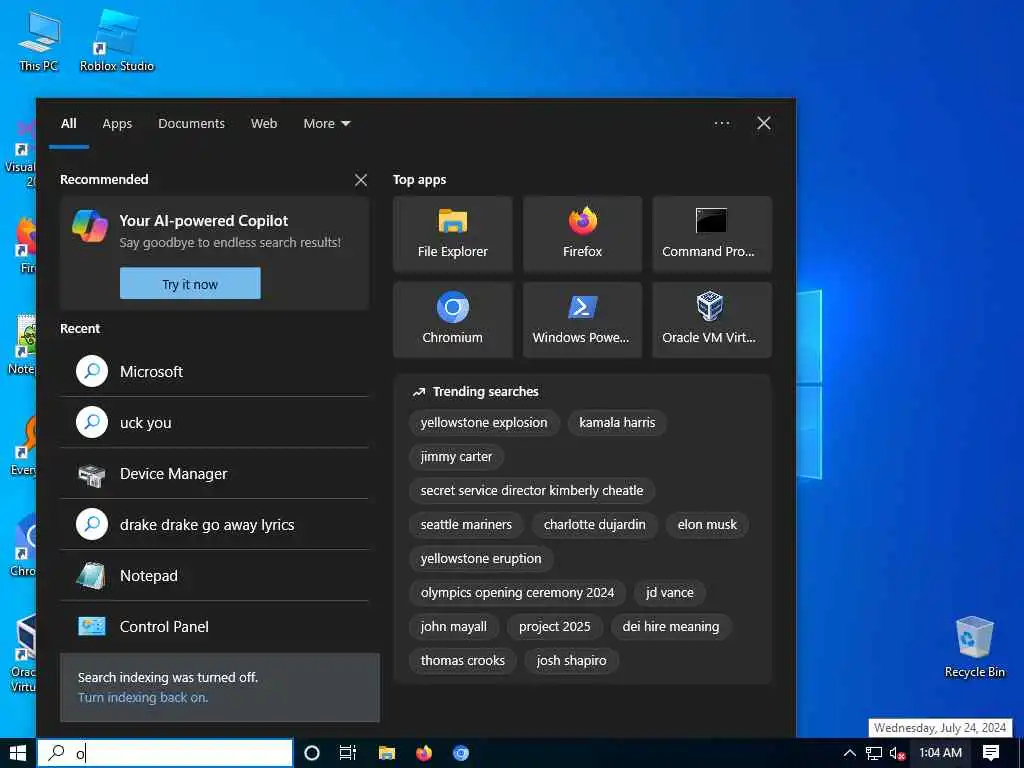Search trending 'elon musk'
The height and width of the screenshot is (768, 1024).
pos(707,524)
